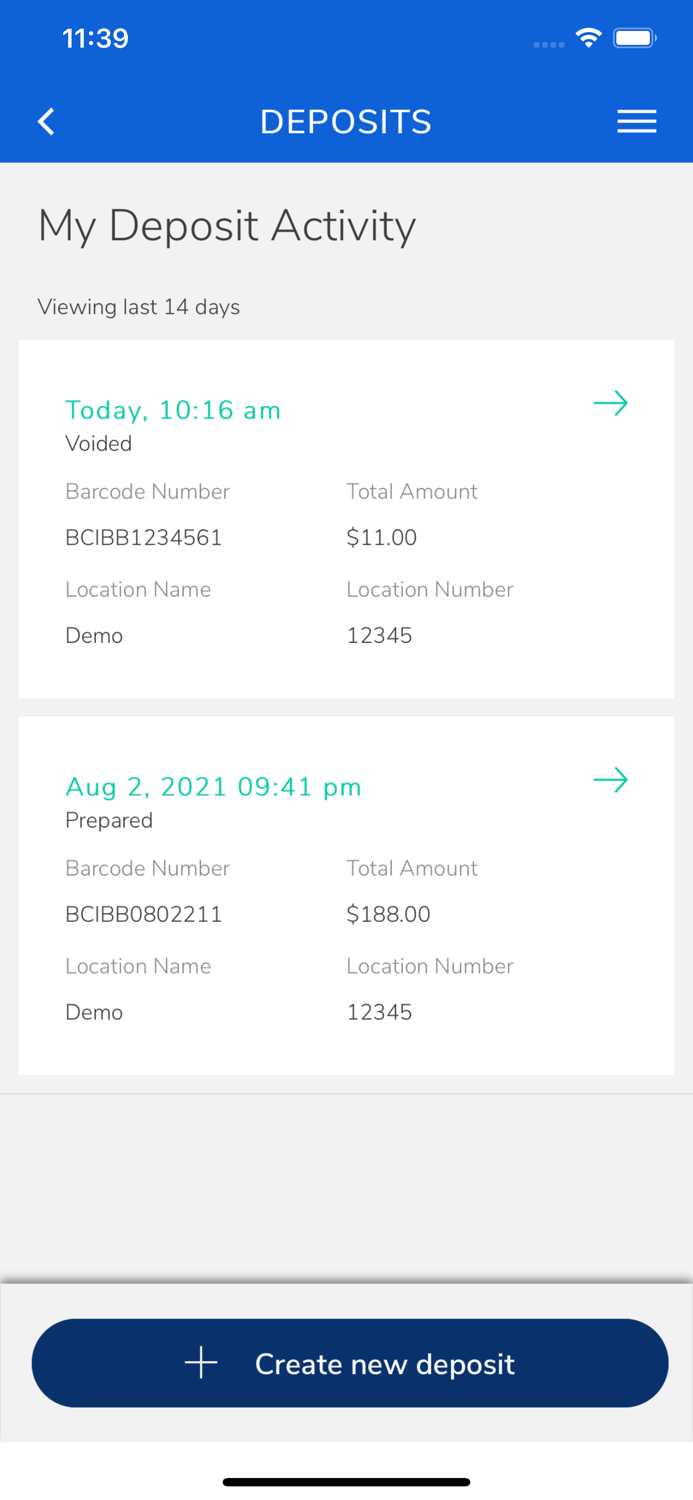The height and width of the screenshot is (1500, 693).
Task: Tap the Voided status label
Action: coord(98,444)
